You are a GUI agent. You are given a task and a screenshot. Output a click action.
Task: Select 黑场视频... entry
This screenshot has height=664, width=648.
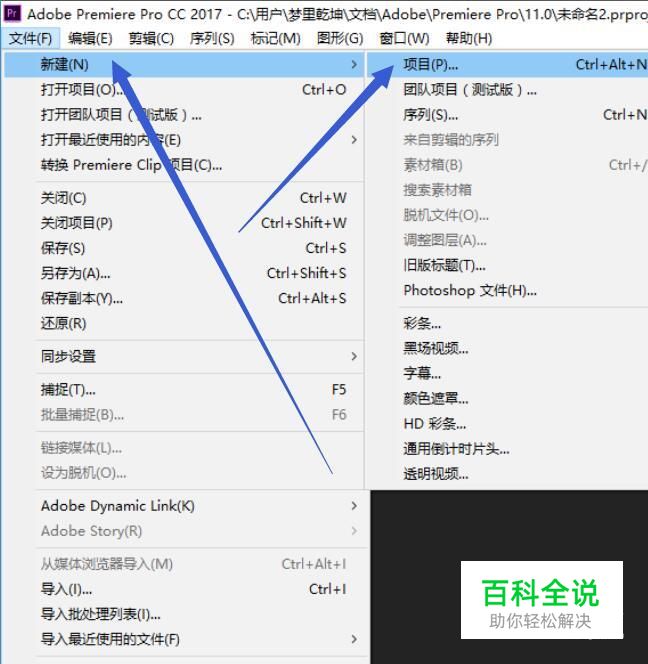point(507,349)
